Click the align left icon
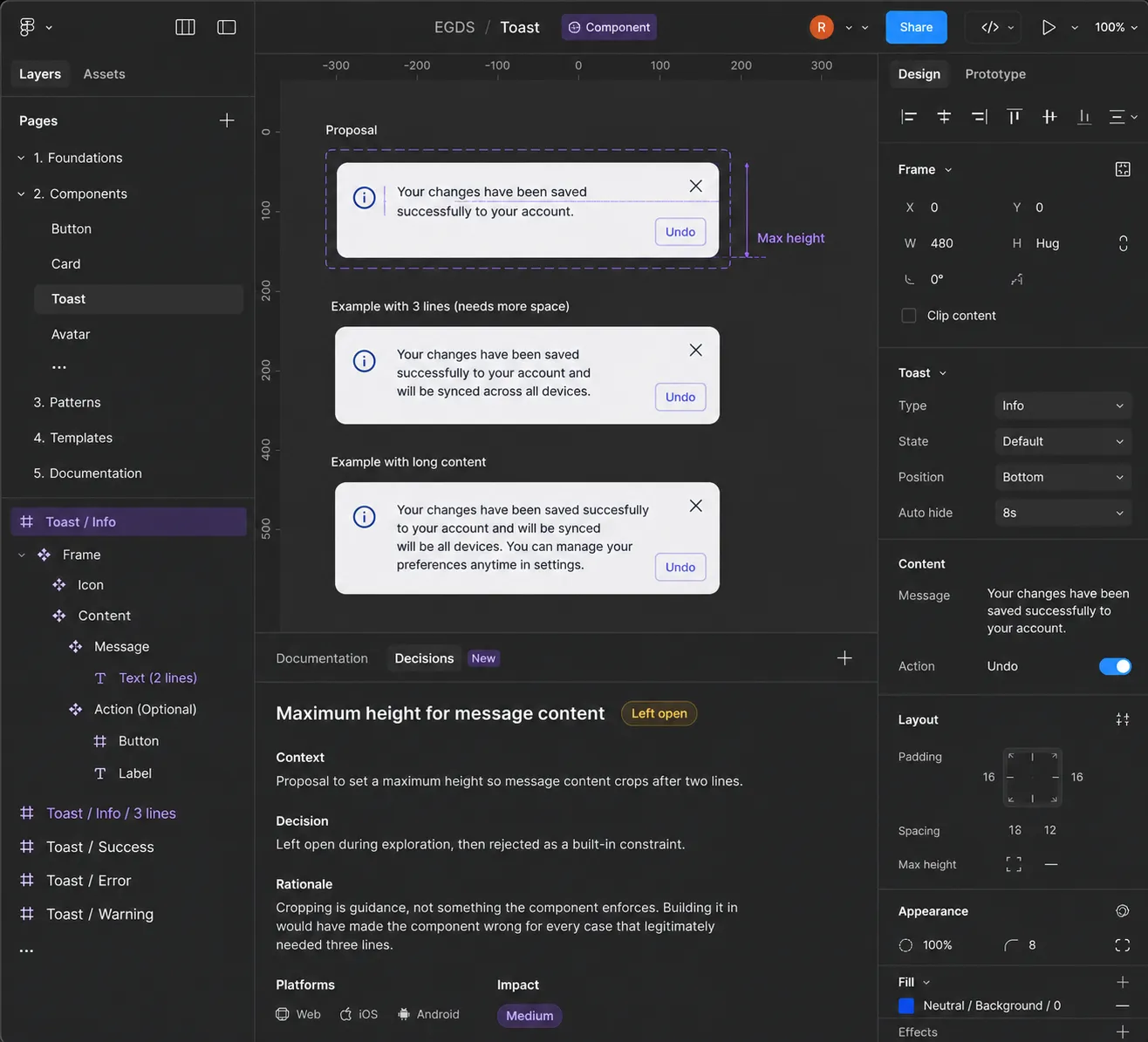The height and width of the screenshot is (1042, 1148). (909, 117)
